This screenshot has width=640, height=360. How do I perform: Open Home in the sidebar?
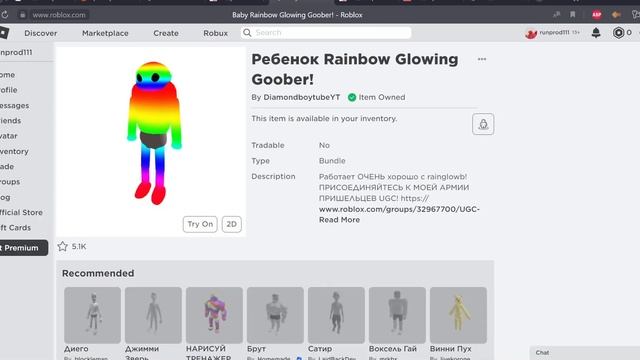coord(7,75)
